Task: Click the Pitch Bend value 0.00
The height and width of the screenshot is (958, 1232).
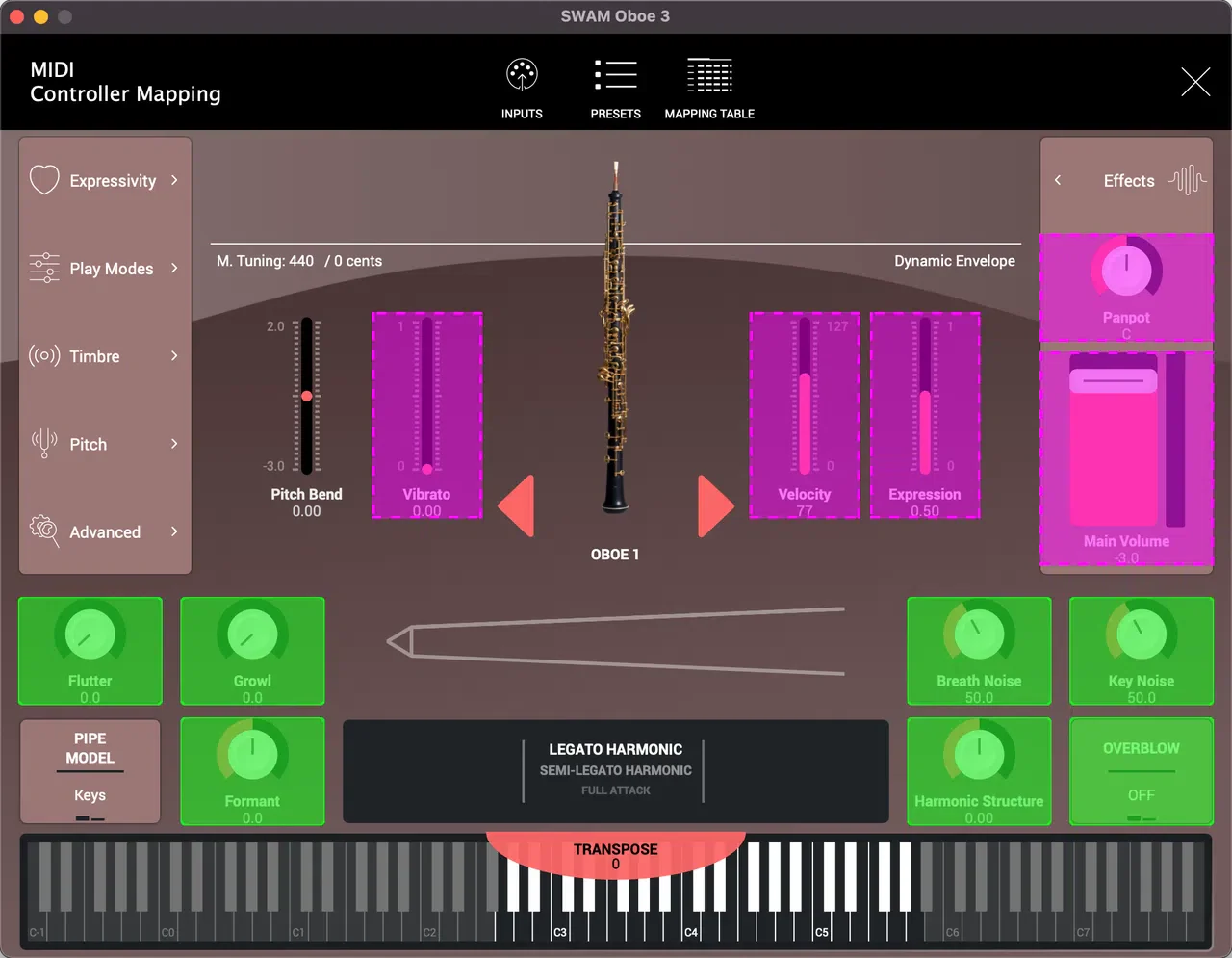Action: click(307, 511)
